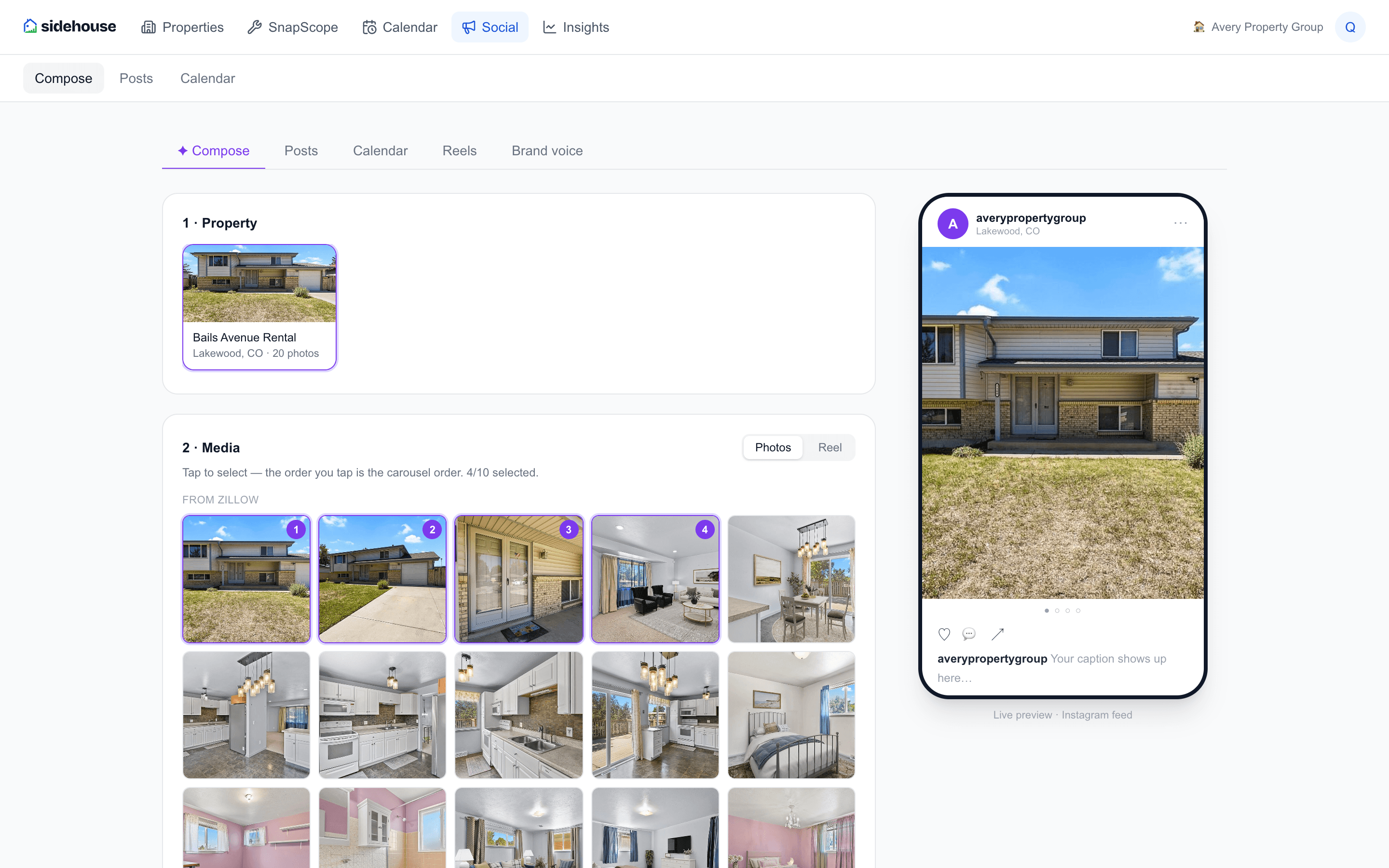Click the comment bubble icon in preview

pos(969,634)
